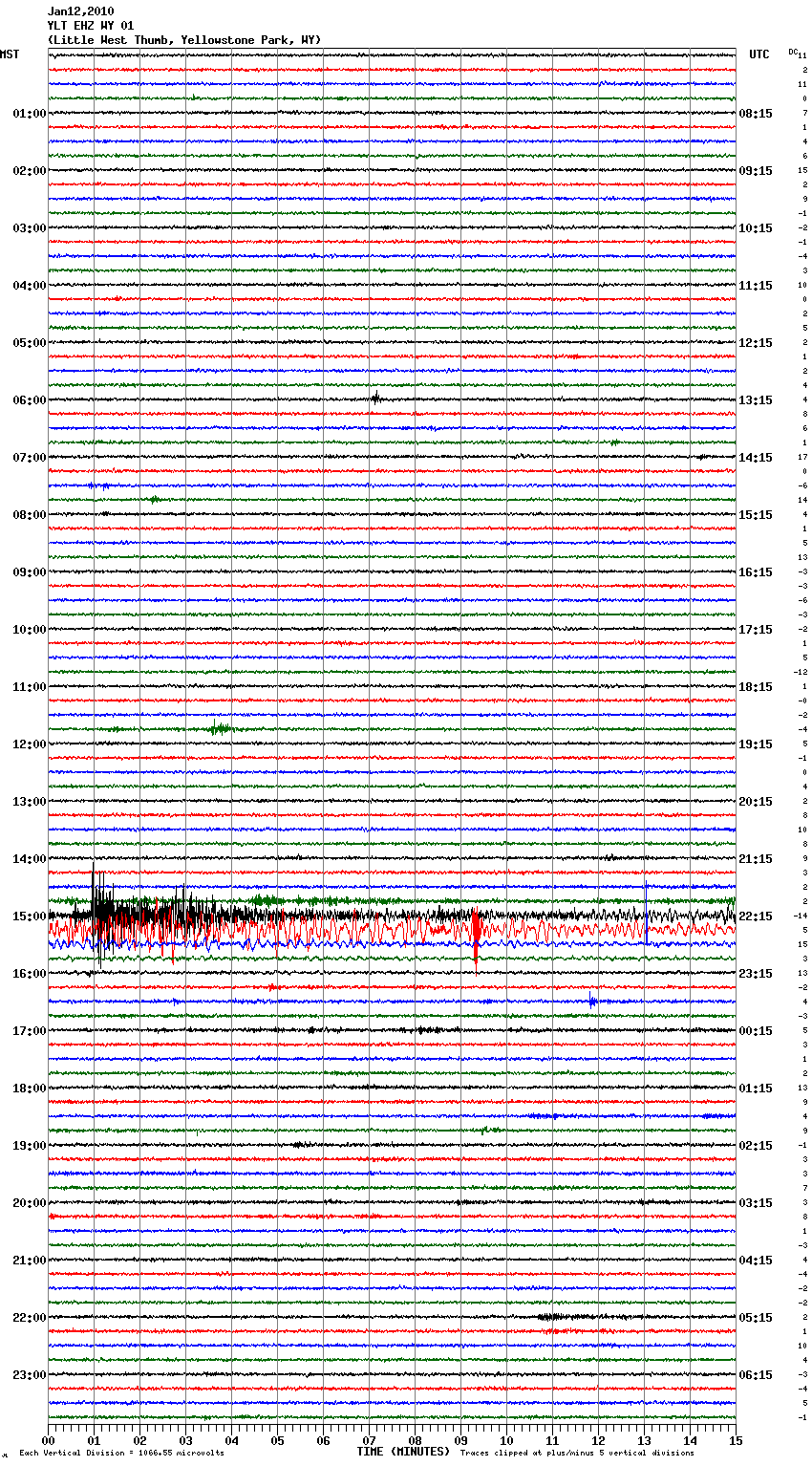Click the tall red spike in 15:00 trace
This screenshot has width=812, height=1466.
coord(476,941)
